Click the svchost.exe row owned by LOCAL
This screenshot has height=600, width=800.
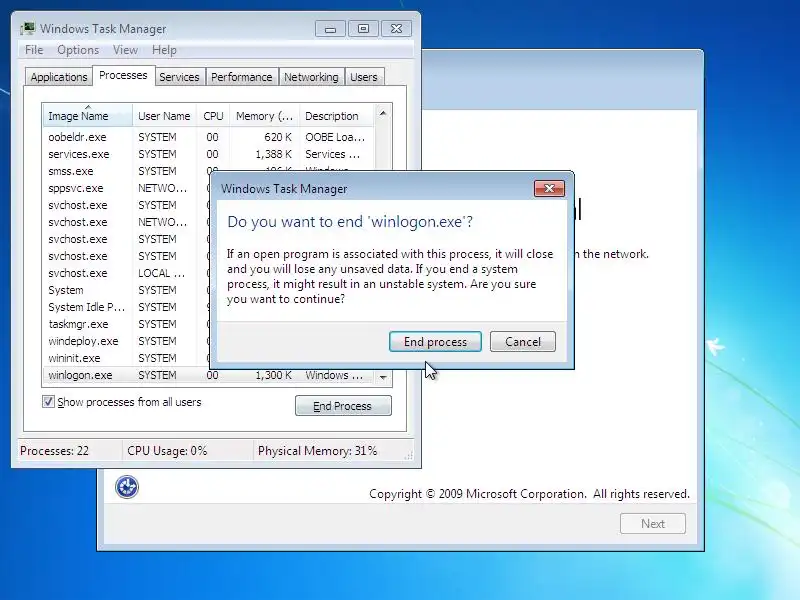point(127,273)
